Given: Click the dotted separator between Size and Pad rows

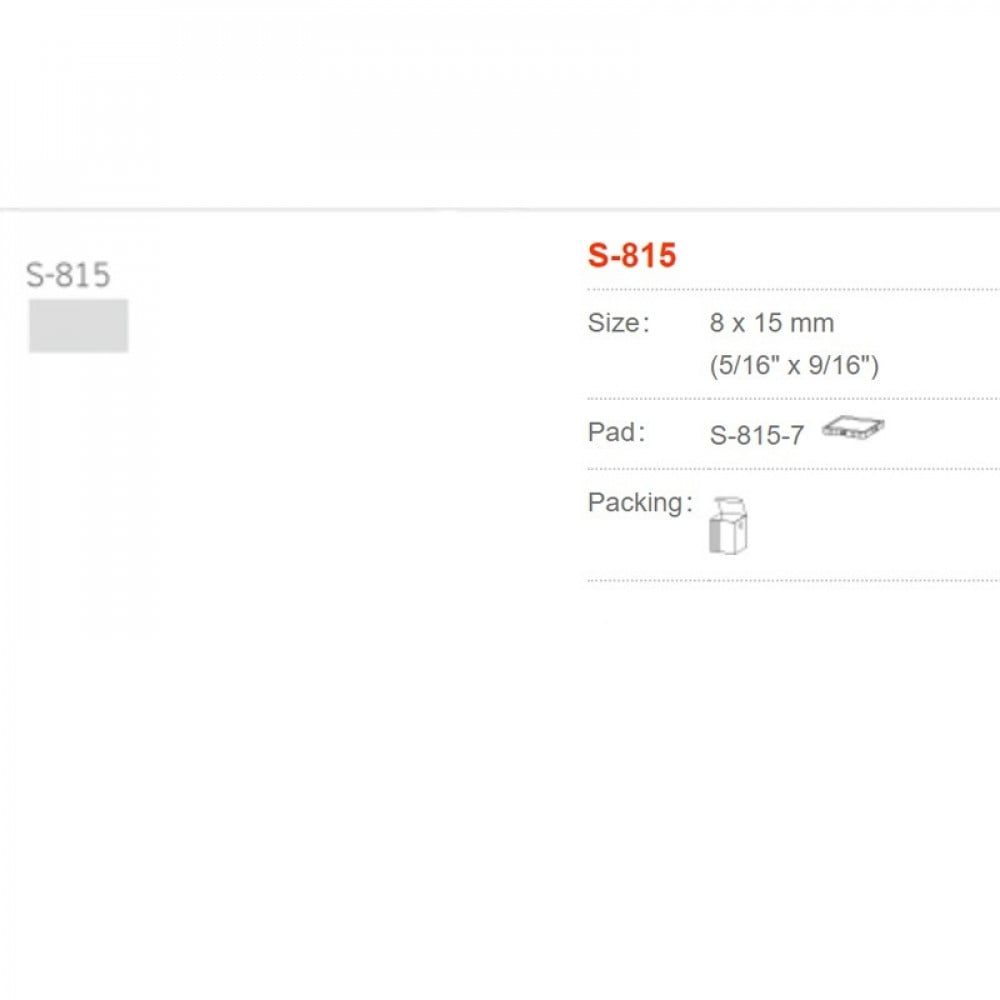Looking at the screenshot, I should click(x=792, y=398).
